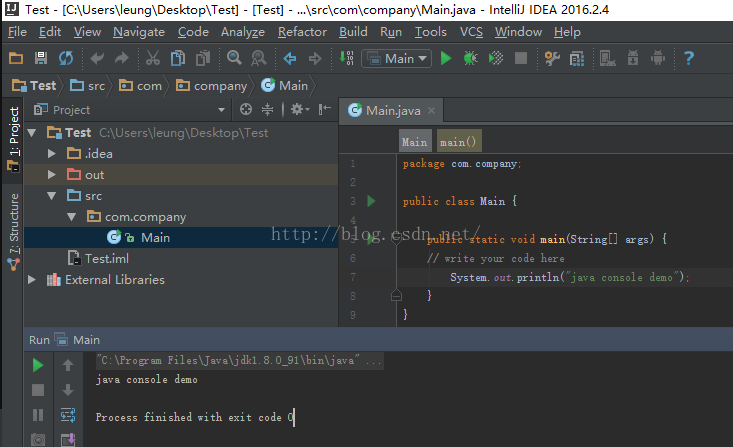Image resolution: width=733 pixels, height=447 pixels.
Task: Open Settings wrench icon
Action: pyautogui.click(x=552, y=58)
